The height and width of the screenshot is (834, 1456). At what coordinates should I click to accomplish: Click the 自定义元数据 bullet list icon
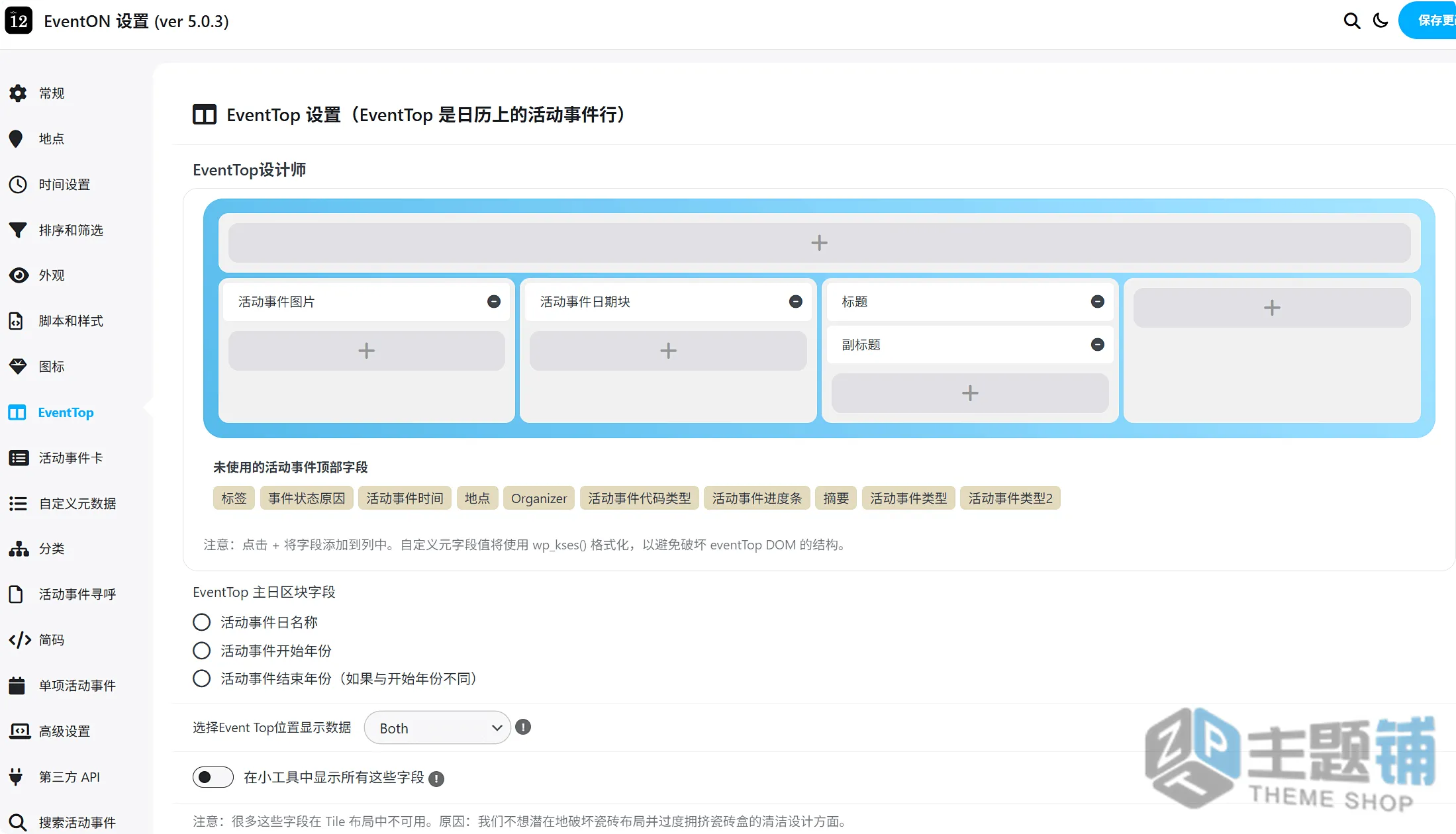[18, 504]
